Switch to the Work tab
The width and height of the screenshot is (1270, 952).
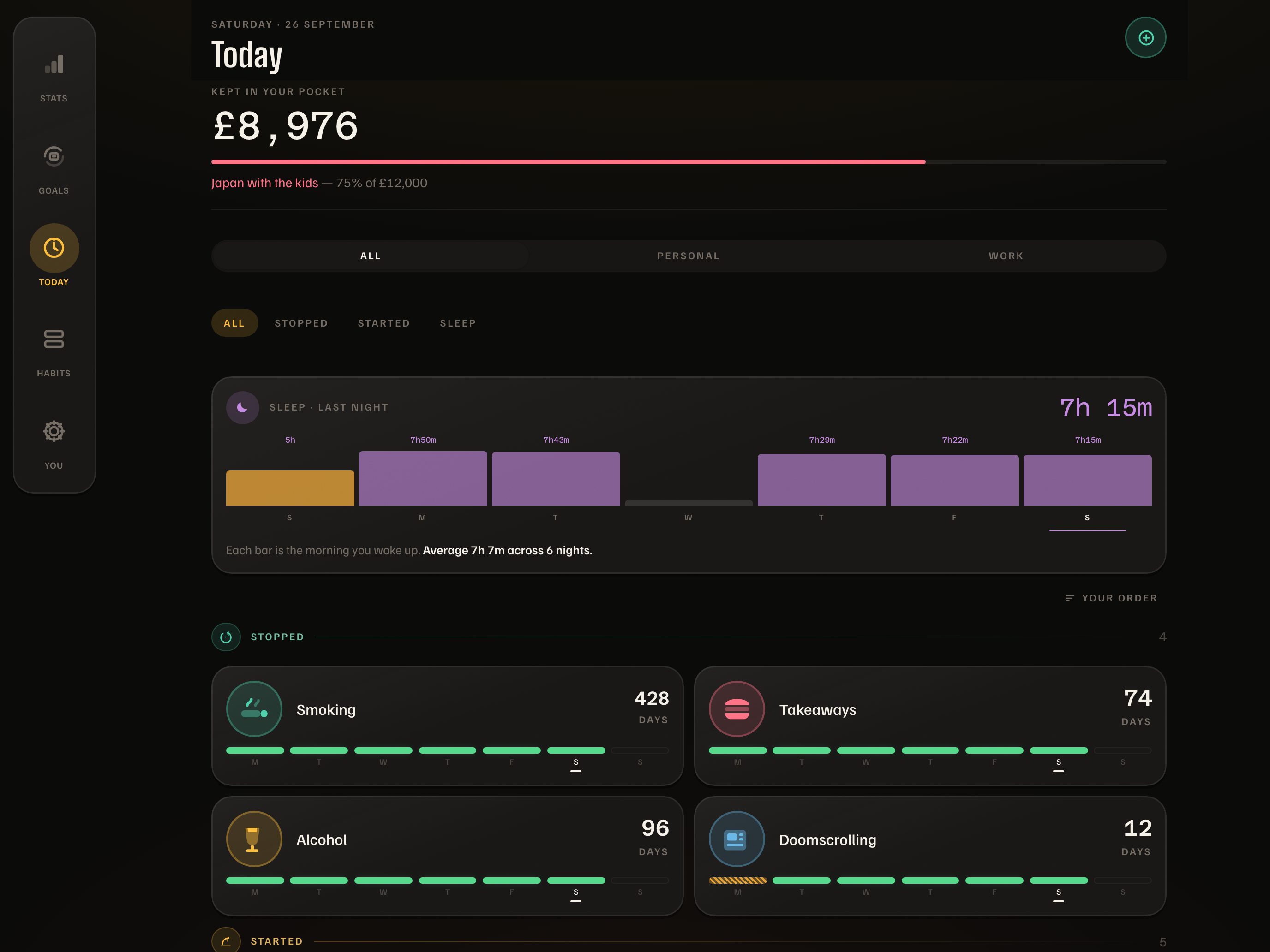point(1006,256)
